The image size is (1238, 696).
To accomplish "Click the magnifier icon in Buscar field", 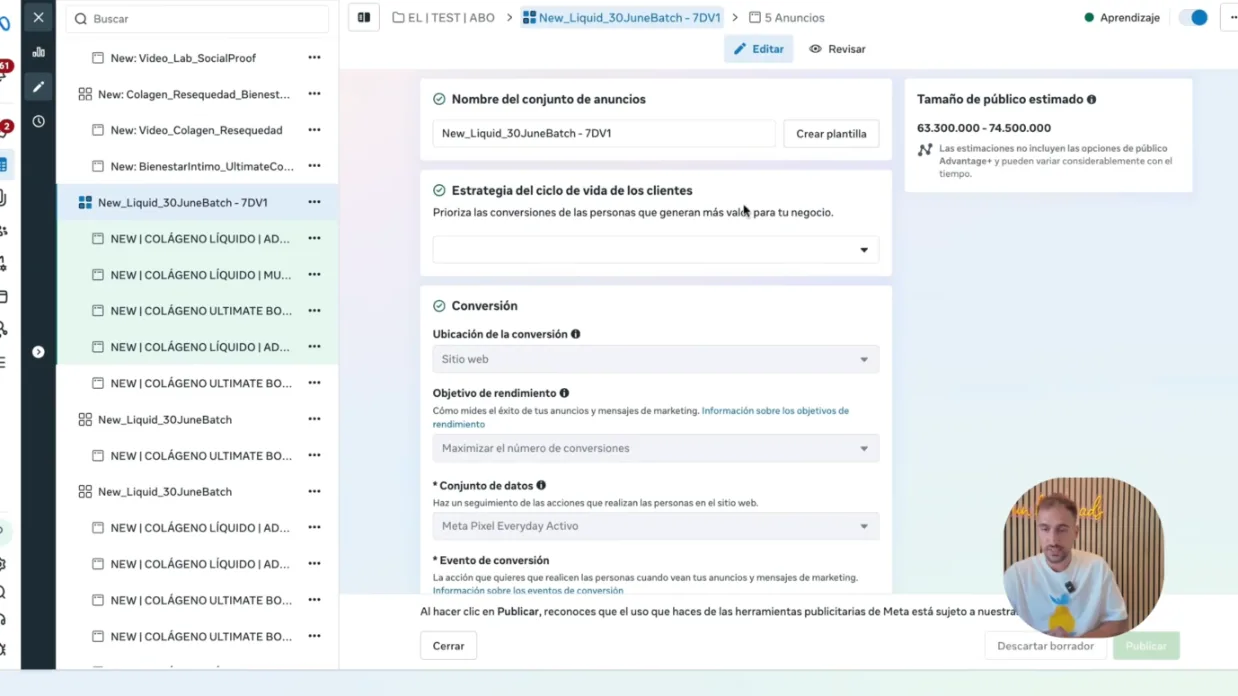I will [x=81, y=19].
